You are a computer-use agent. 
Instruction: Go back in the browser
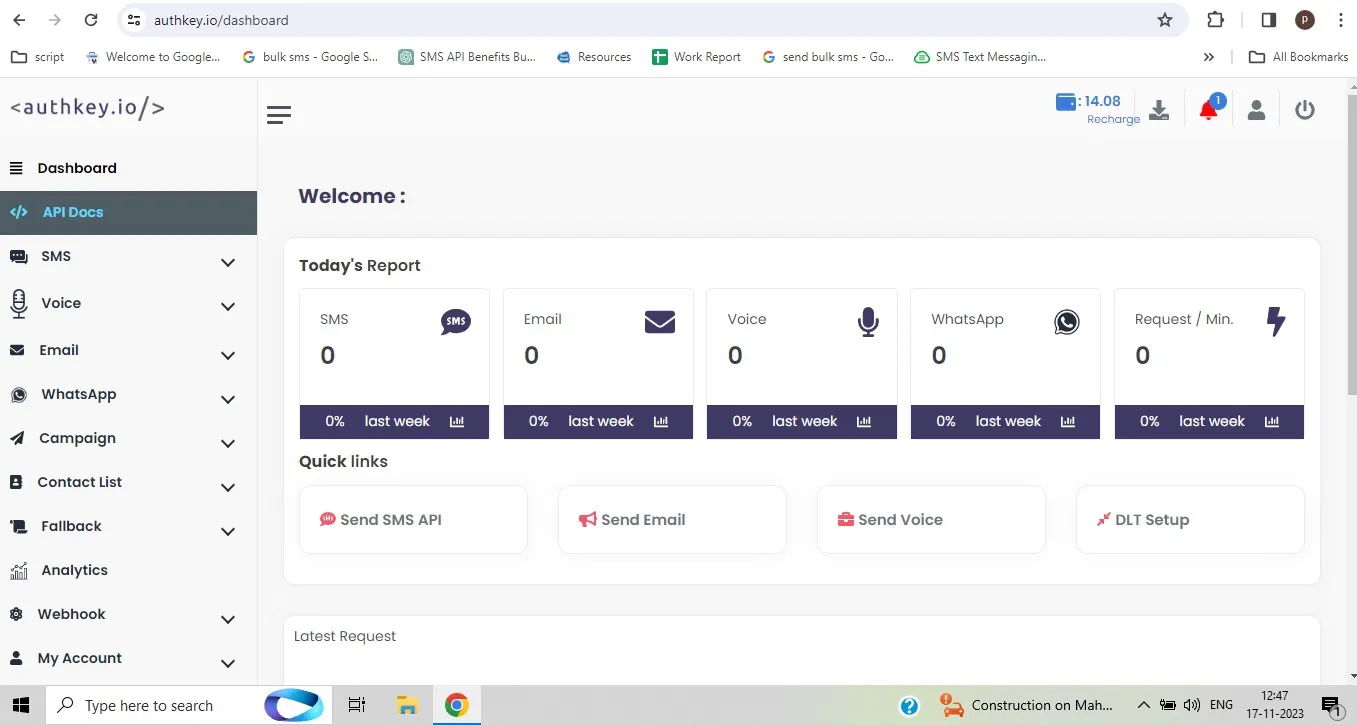19,20
